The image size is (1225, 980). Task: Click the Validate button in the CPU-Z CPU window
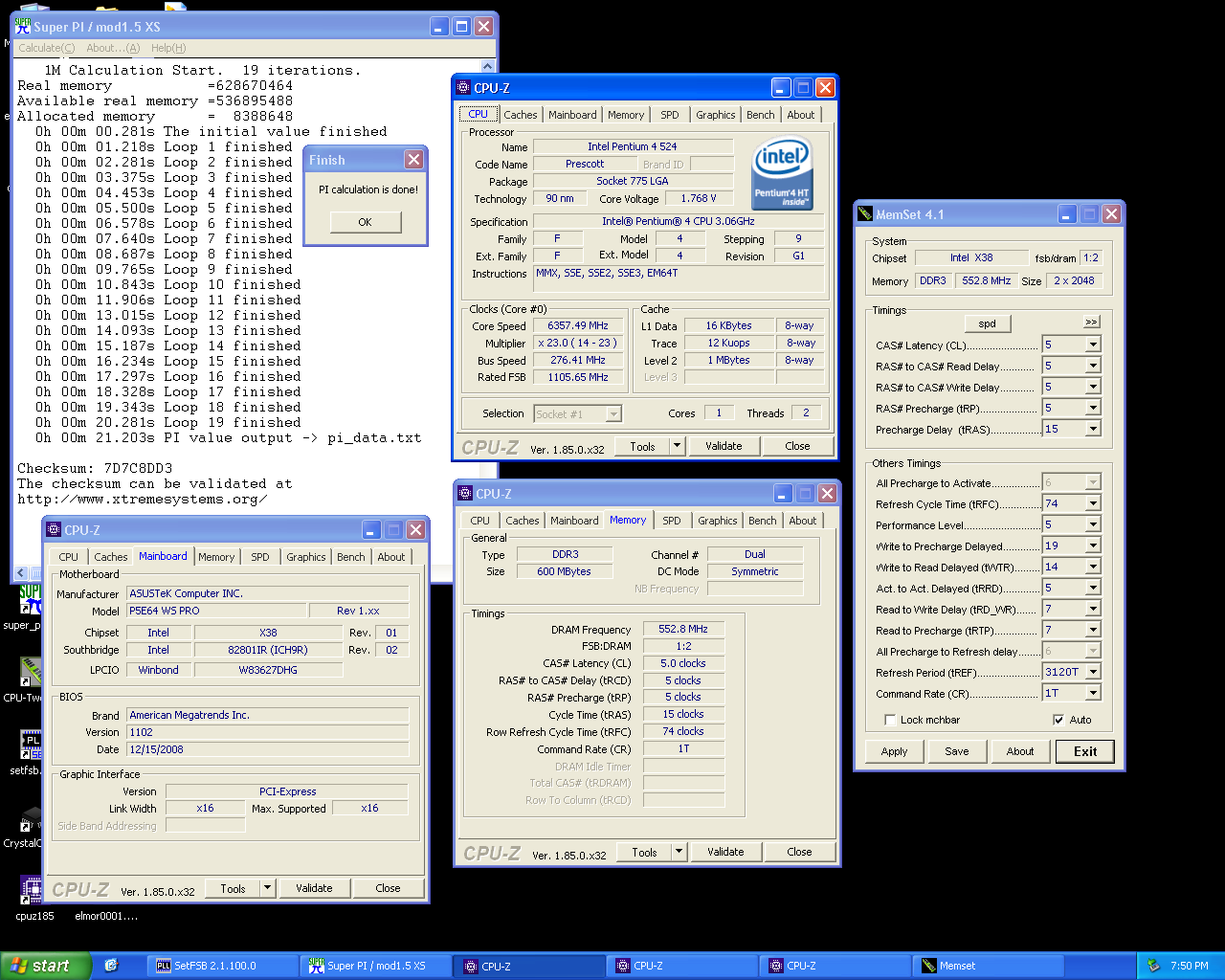click(724, 446)
